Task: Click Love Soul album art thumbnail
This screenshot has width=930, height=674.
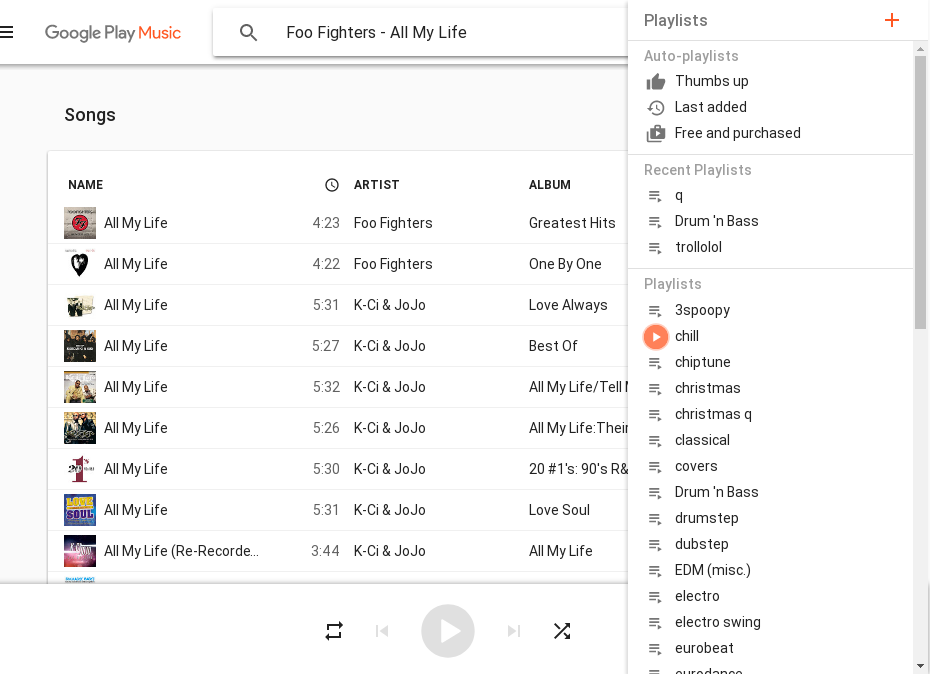Action: tap(79, 510)
